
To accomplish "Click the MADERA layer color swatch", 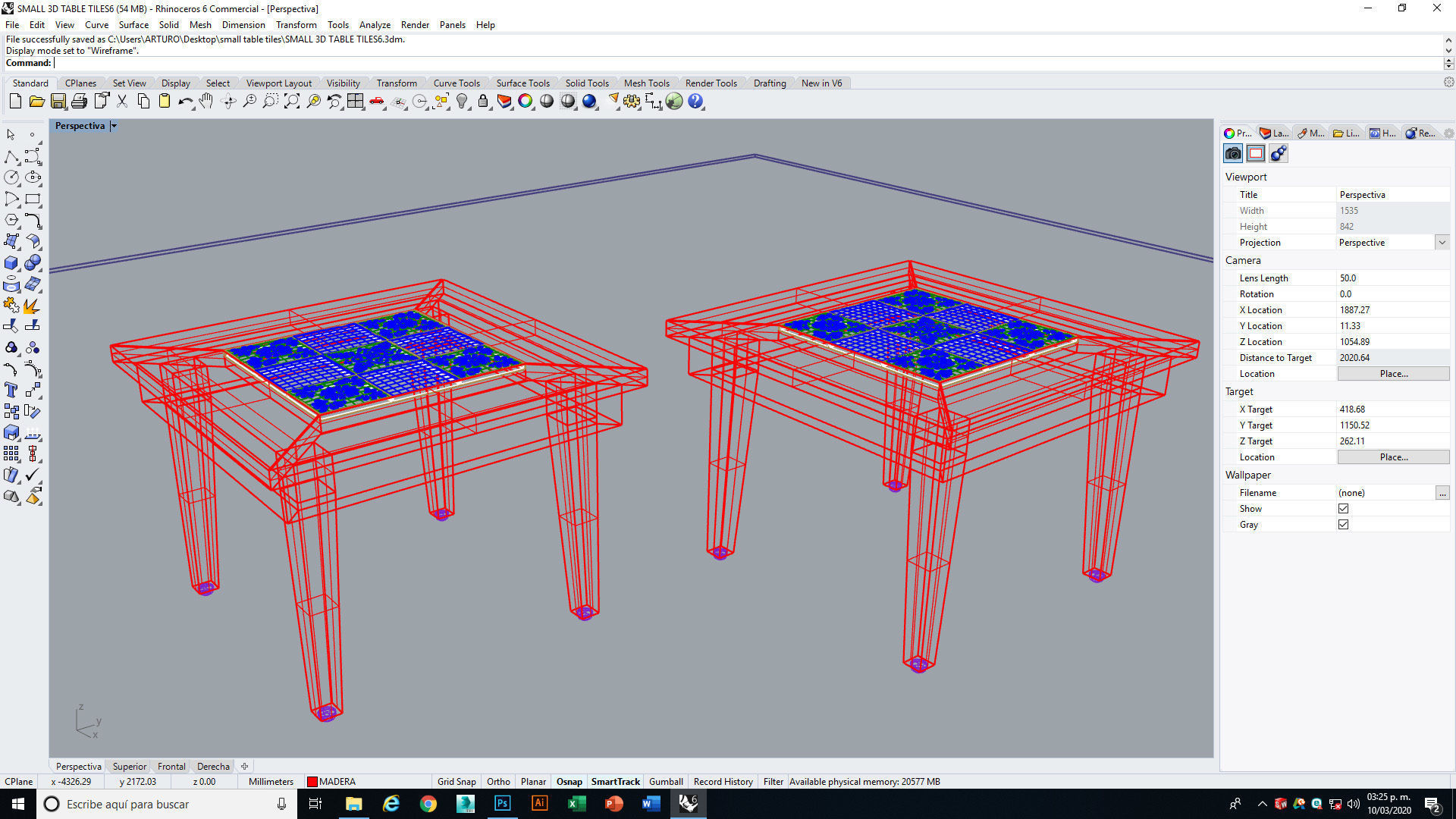I will pyautogui.click(x=312, y=782).
